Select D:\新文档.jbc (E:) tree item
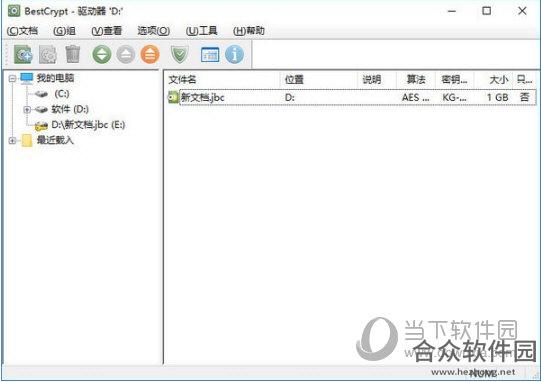The height and width of the screenshot is (382, 541). 88,125
